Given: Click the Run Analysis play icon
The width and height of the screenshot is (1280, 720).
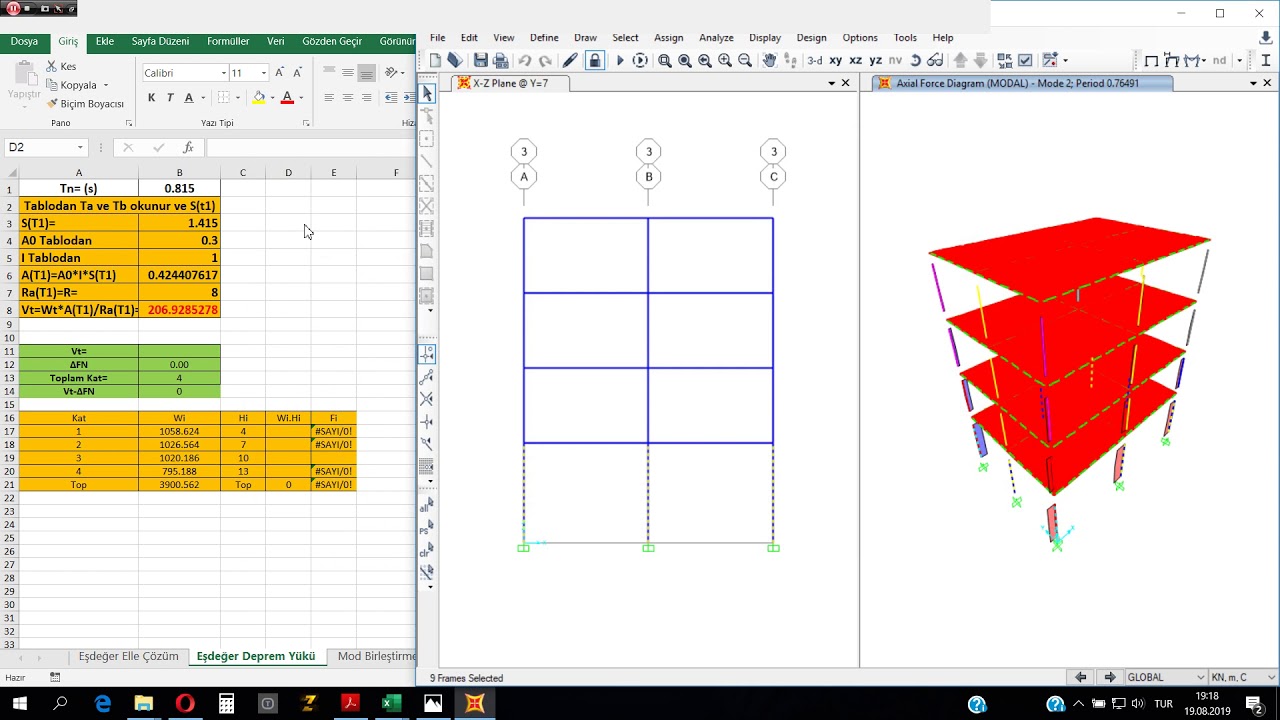Looking at the screenshot, I should pyautogui.click(x=620, y=61).
